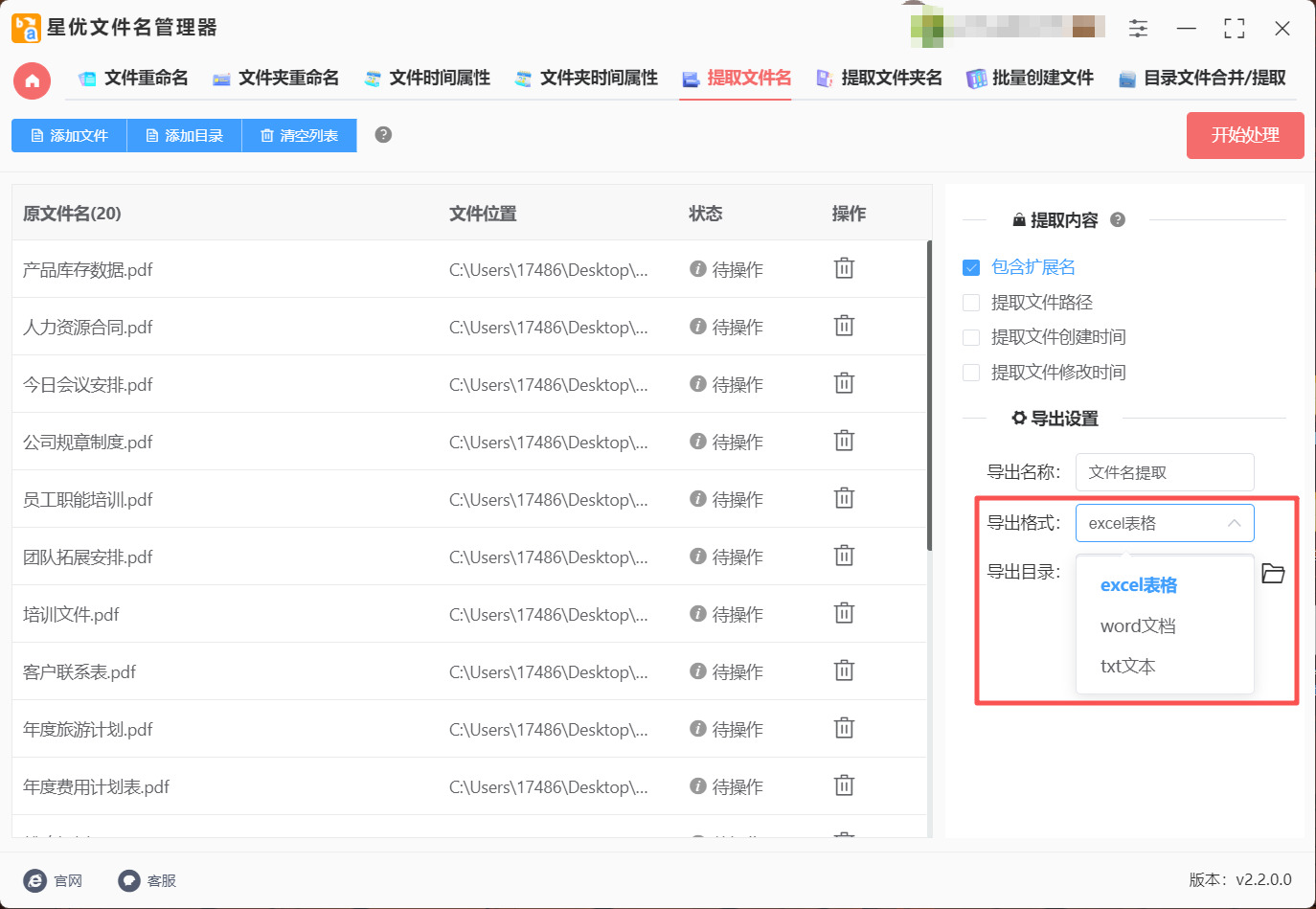Viewport: 1316px width, 909px height.
Task: Switch to 文件重命名 tab
Action: click(x=133, y=79)
